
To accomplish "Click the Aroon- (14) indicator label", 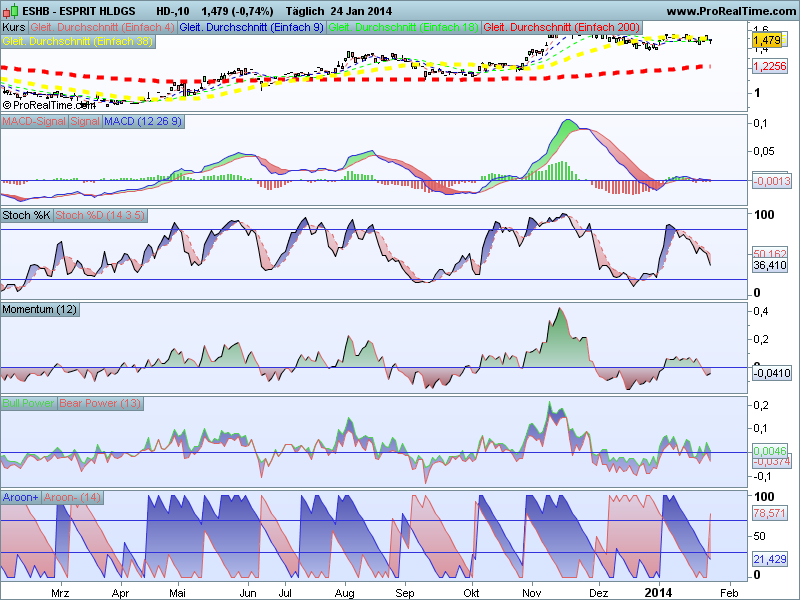I will tap(72, 497).
